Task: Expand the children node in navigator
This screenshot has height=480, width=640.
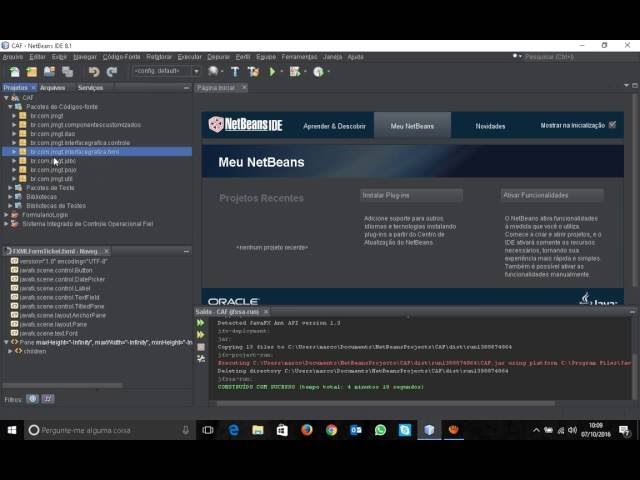Action: tap(10, 351)
